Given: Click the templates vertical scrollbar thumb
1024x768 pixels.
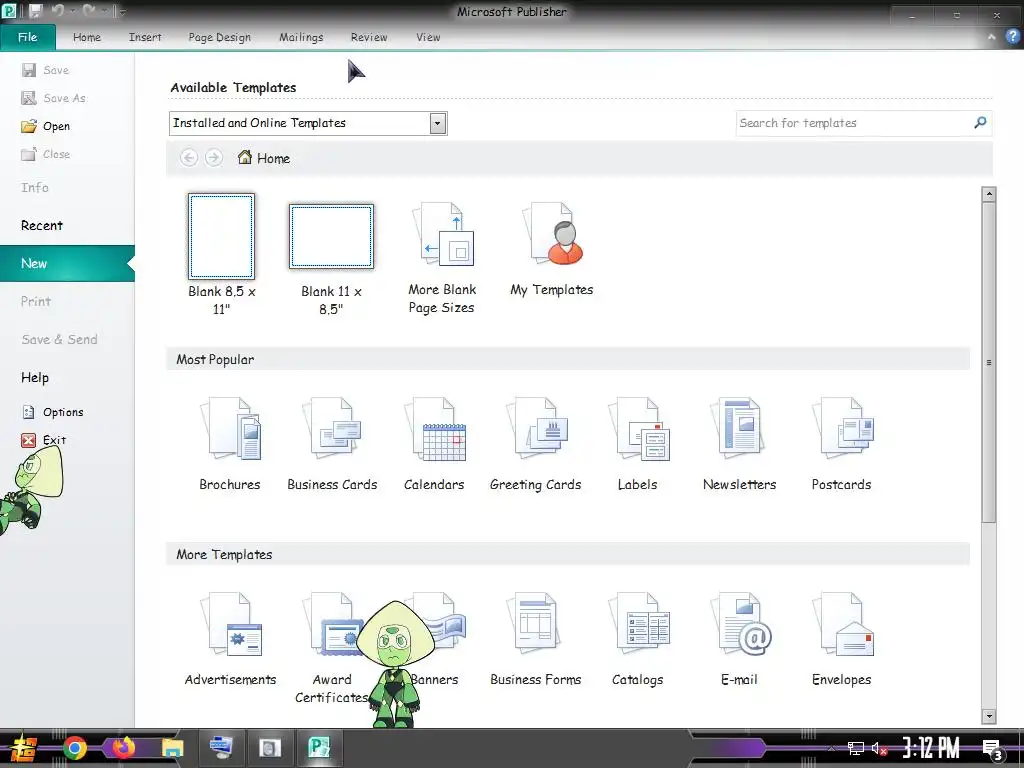Looking at the screenshot, I should [989, 362].
